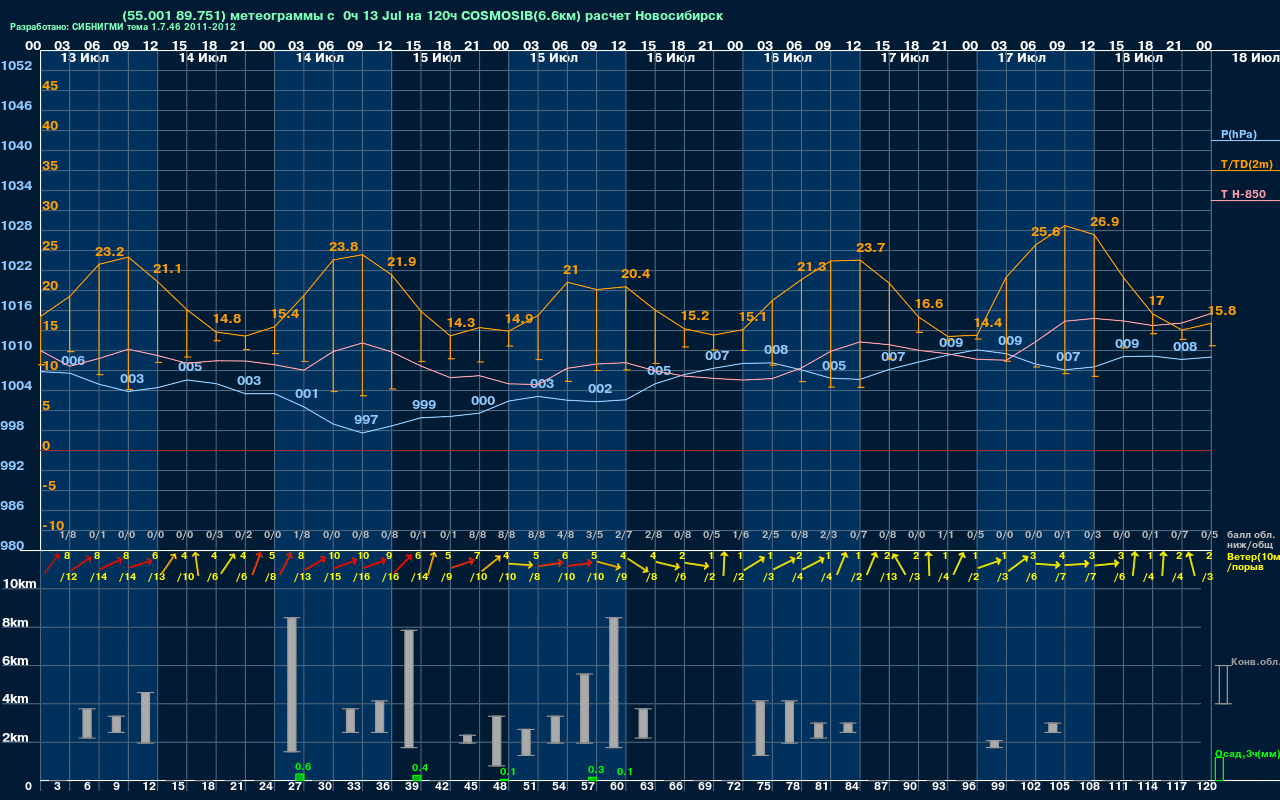Click the 'балл обл. ниж/общ' legend label
The height and width of the screenshot is (800, 1280).
[1252, 540]
